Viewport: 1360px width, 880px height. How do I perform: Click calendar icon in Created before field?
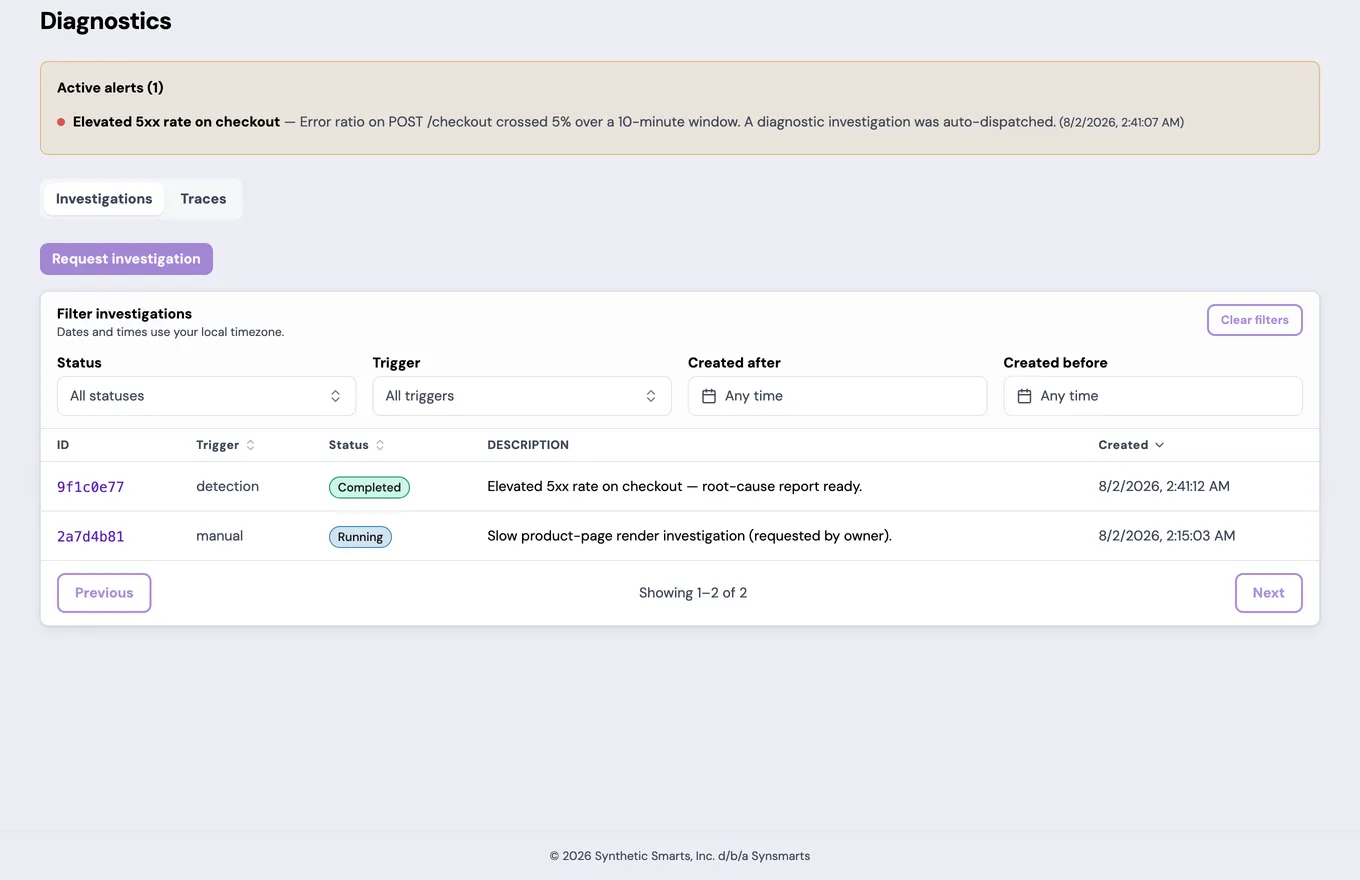pos(1024,396)
